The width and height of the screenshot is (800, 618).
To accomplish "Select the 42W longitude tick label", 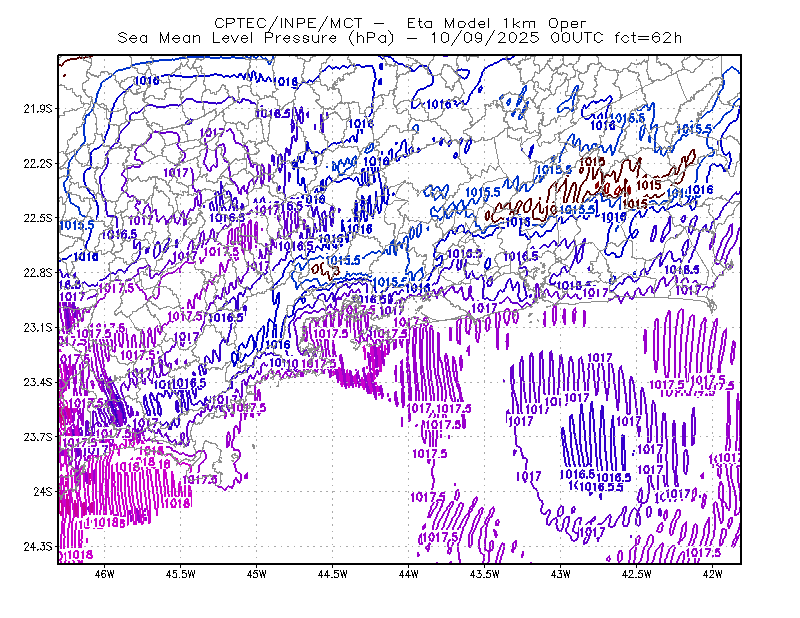I will [x=713, y=574].
